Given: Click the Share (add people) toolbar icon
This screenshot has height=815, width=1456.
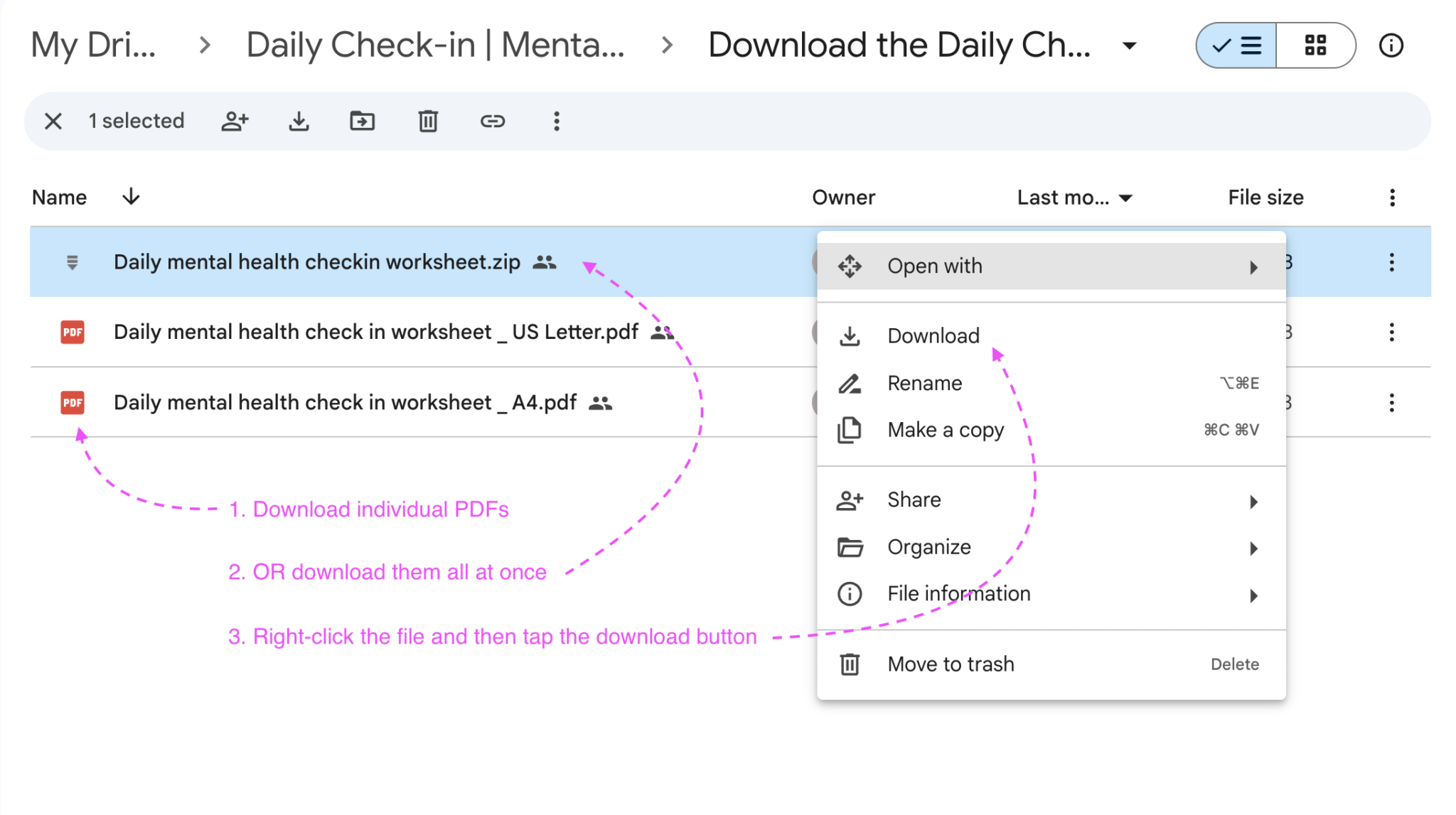Looking at the screenshot, I should pos(235,122).
